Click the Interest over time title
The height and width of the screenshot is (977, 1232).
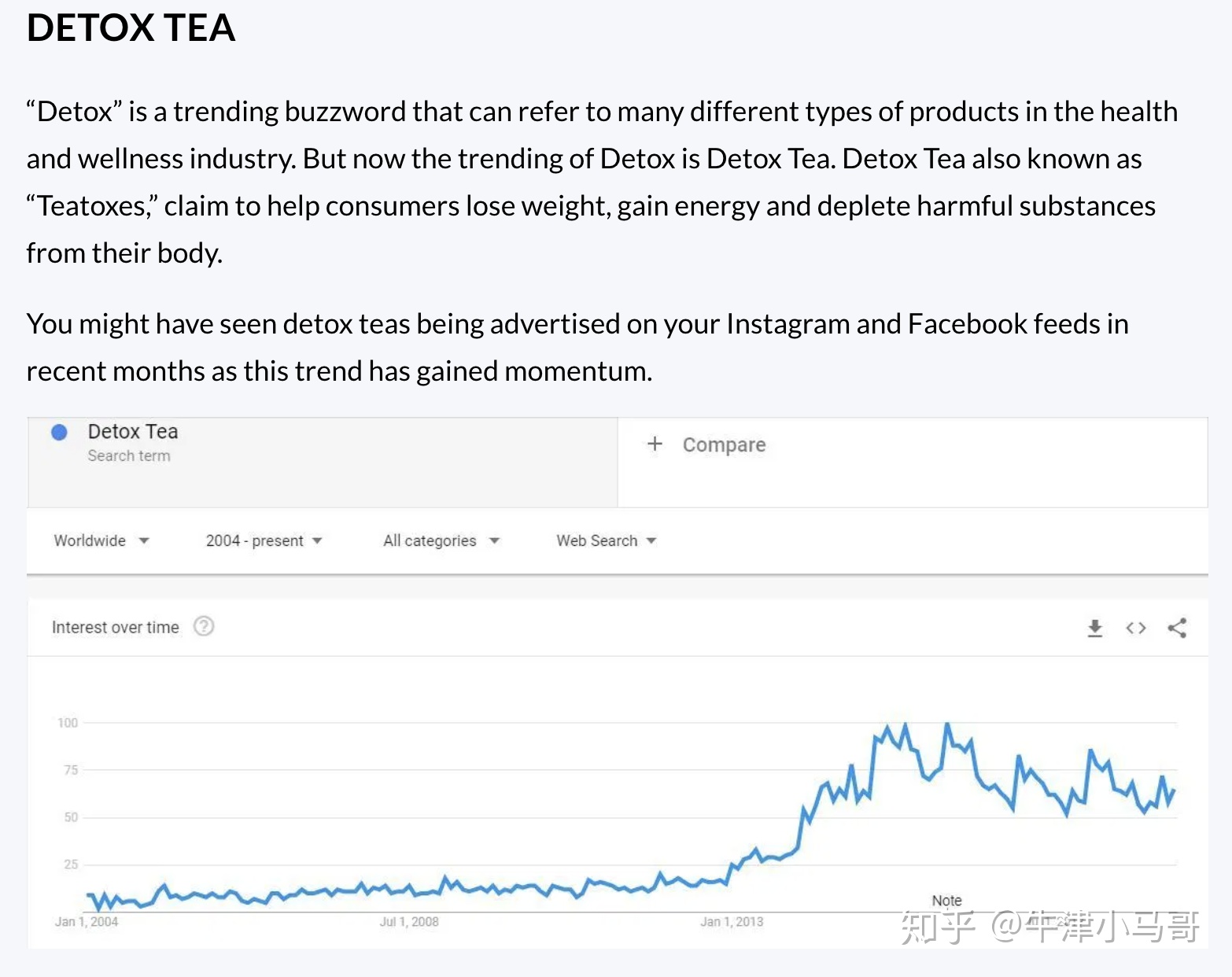point(116,627)
